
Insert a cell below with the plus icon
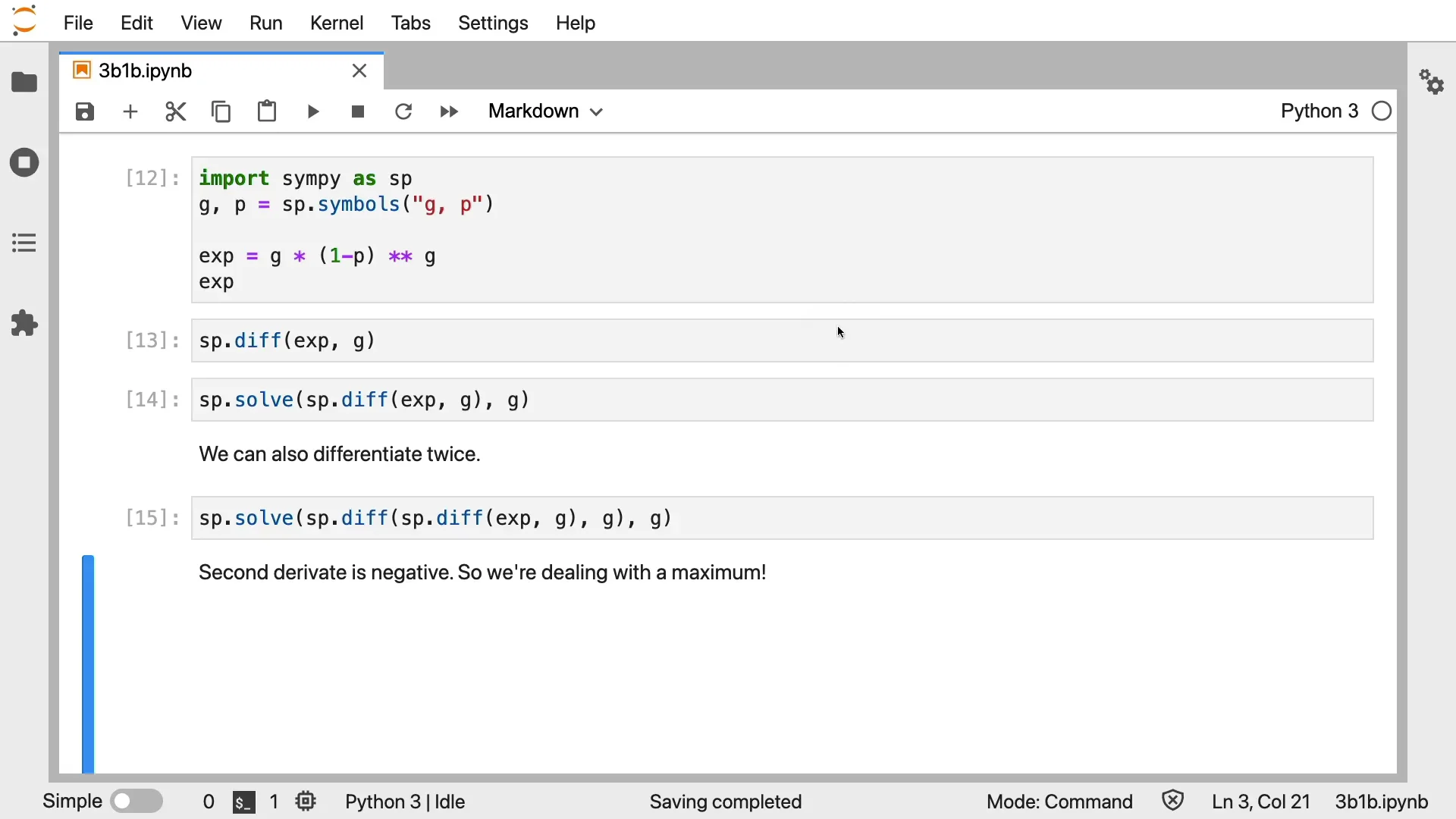130,112
